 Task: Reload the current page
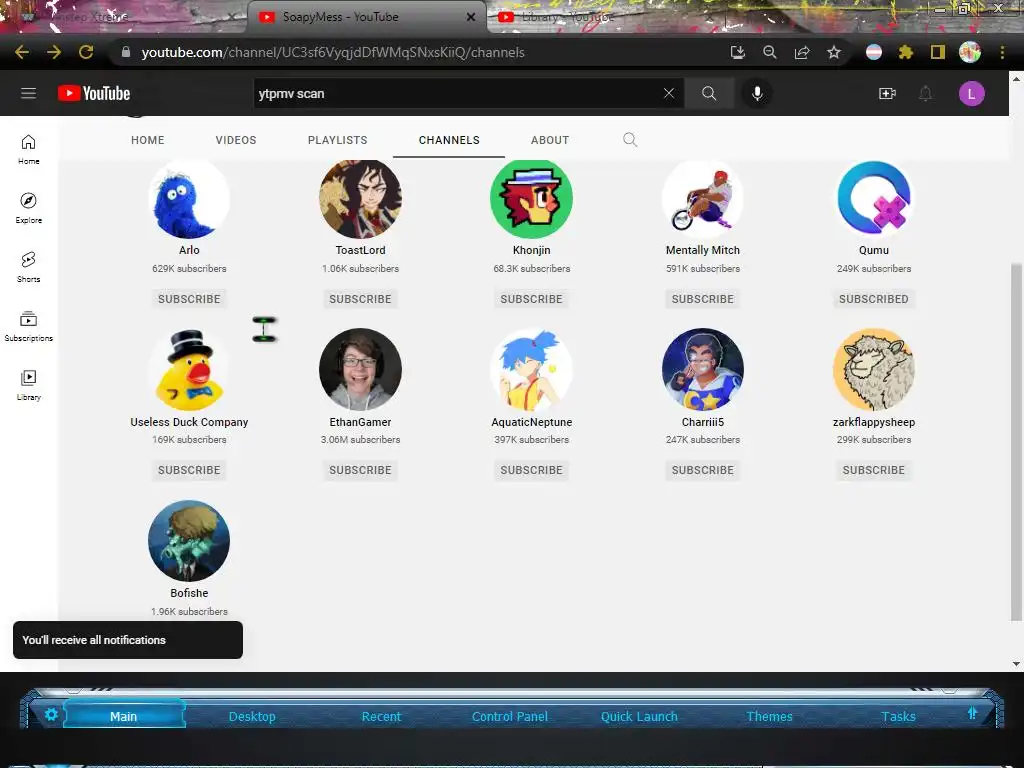tap(86, 52)
